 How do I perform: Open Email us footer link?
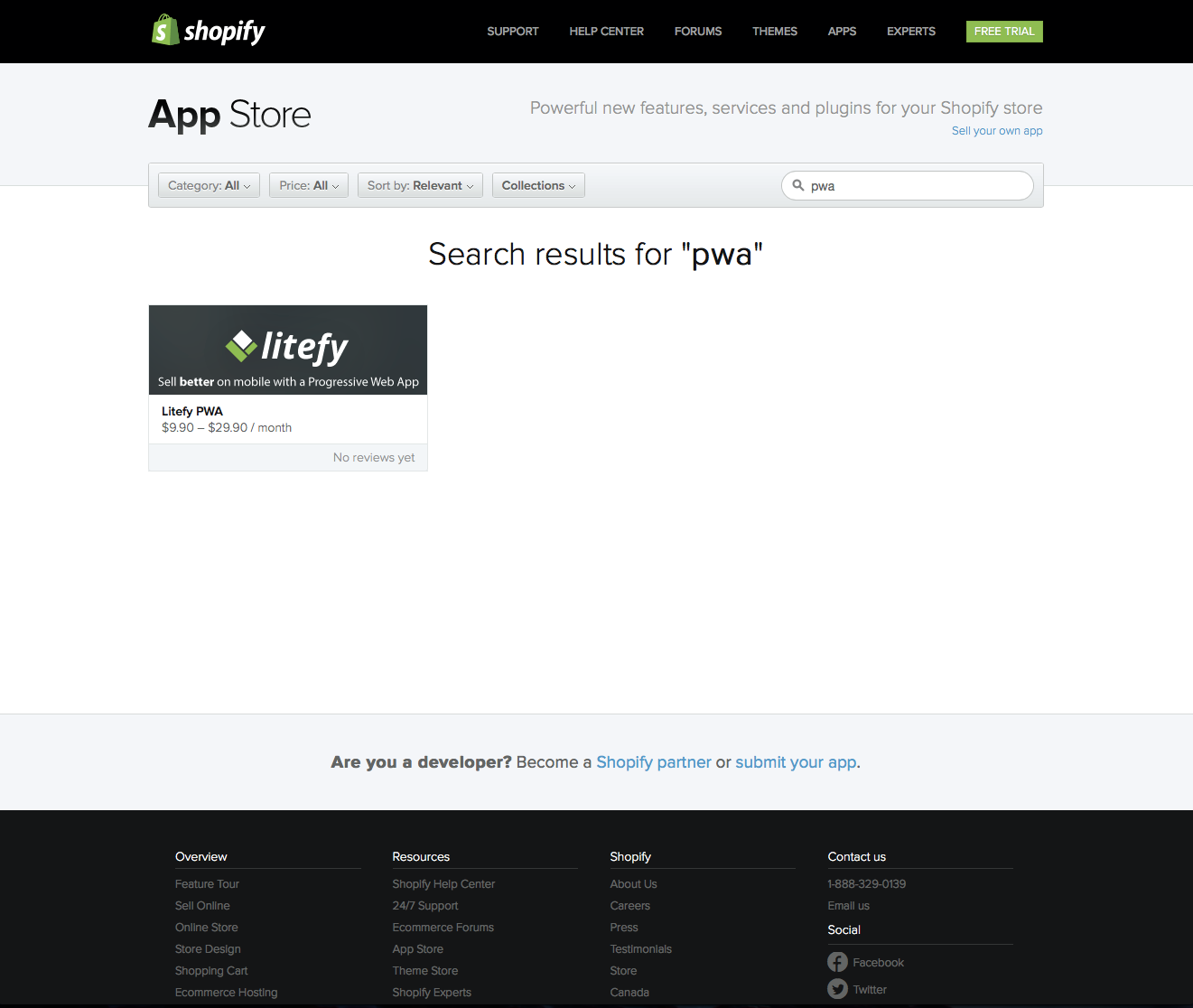point(849,906)
